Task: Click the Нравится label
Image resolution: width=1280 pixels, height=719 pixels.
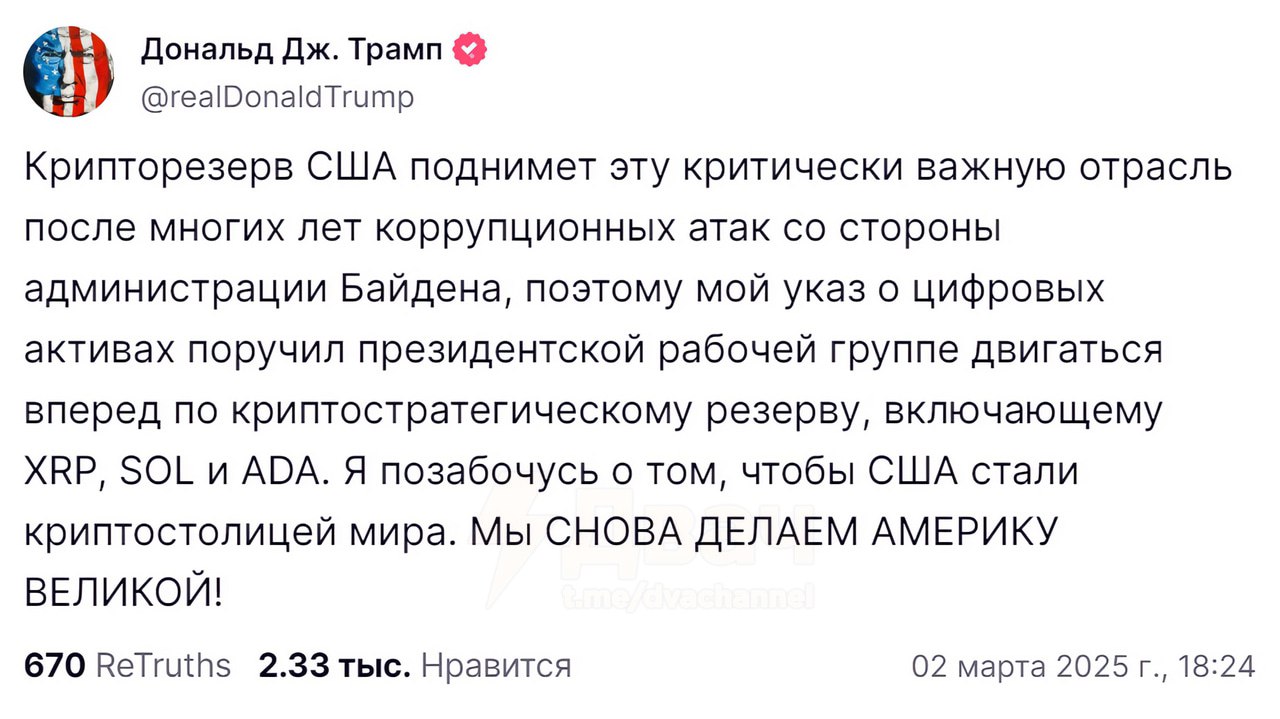Action: pyautogui.click(x=495, y=666)
